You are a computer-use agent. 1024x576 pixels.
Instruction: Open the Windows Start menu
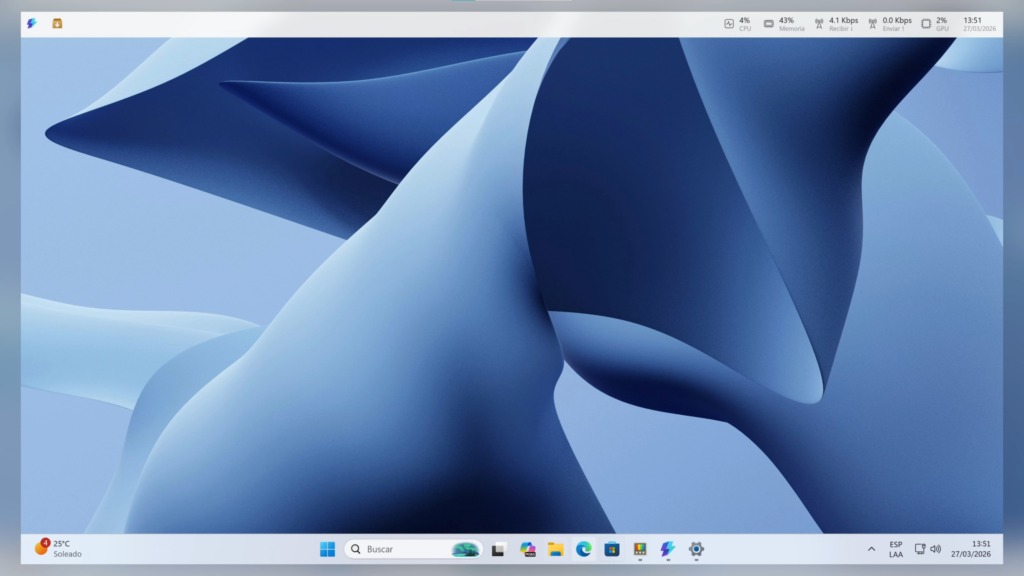pyautogui.click(x=325, y=548)
